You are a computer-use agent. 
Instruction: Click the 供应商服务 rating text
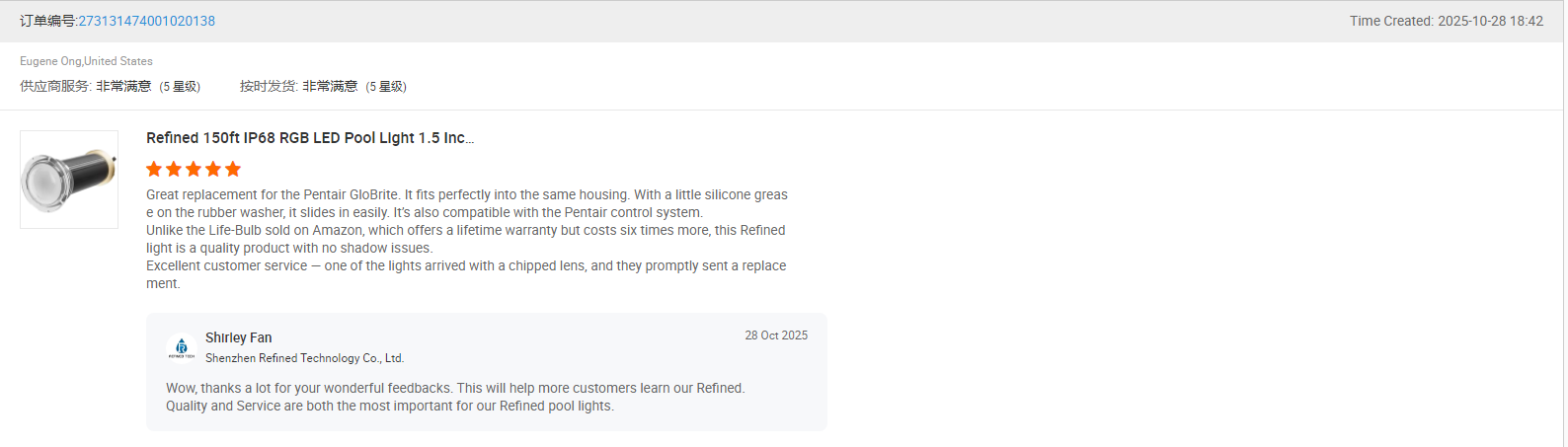tap(111, 87)
